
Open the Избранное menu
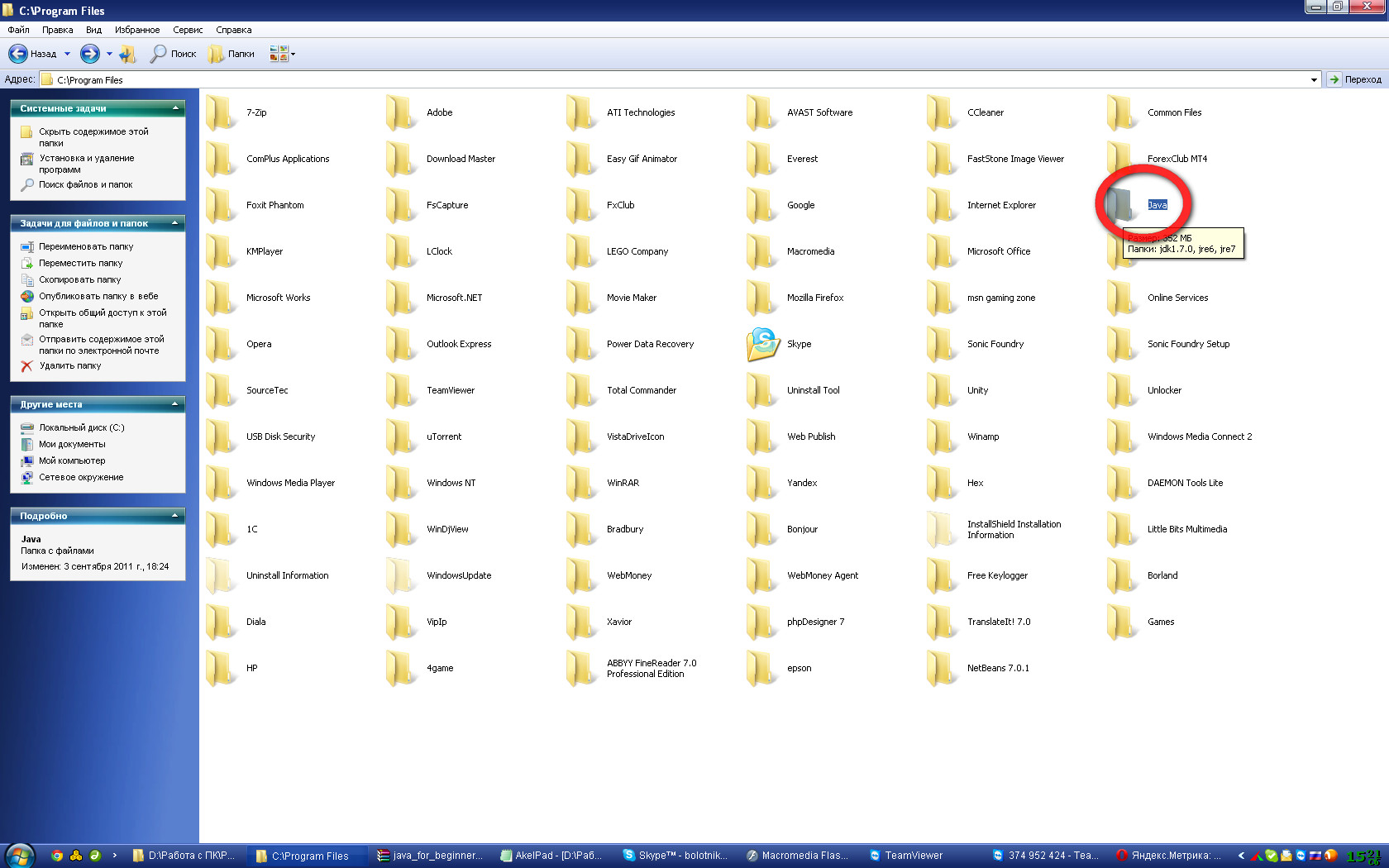(137, 30)
